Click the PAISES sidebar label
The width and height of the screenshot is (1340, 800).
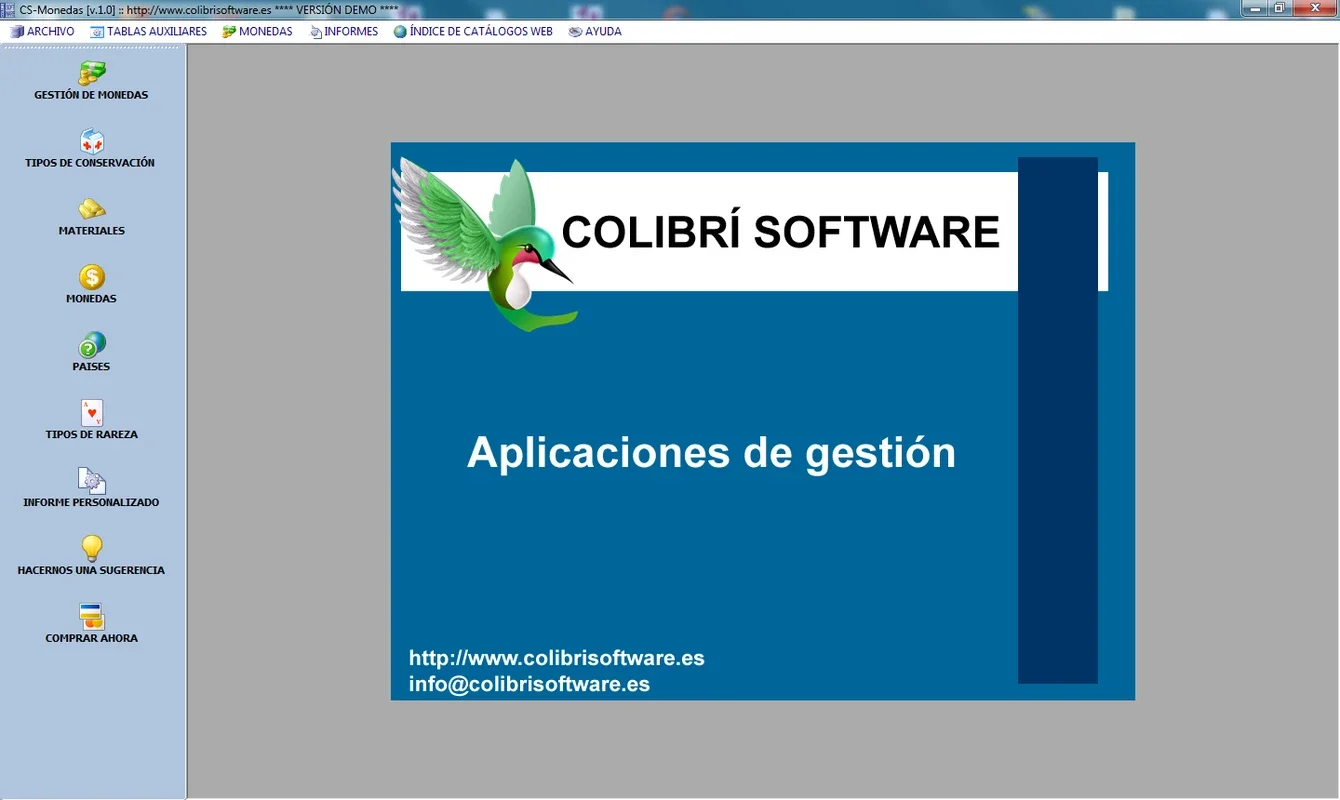coord(91,367)
